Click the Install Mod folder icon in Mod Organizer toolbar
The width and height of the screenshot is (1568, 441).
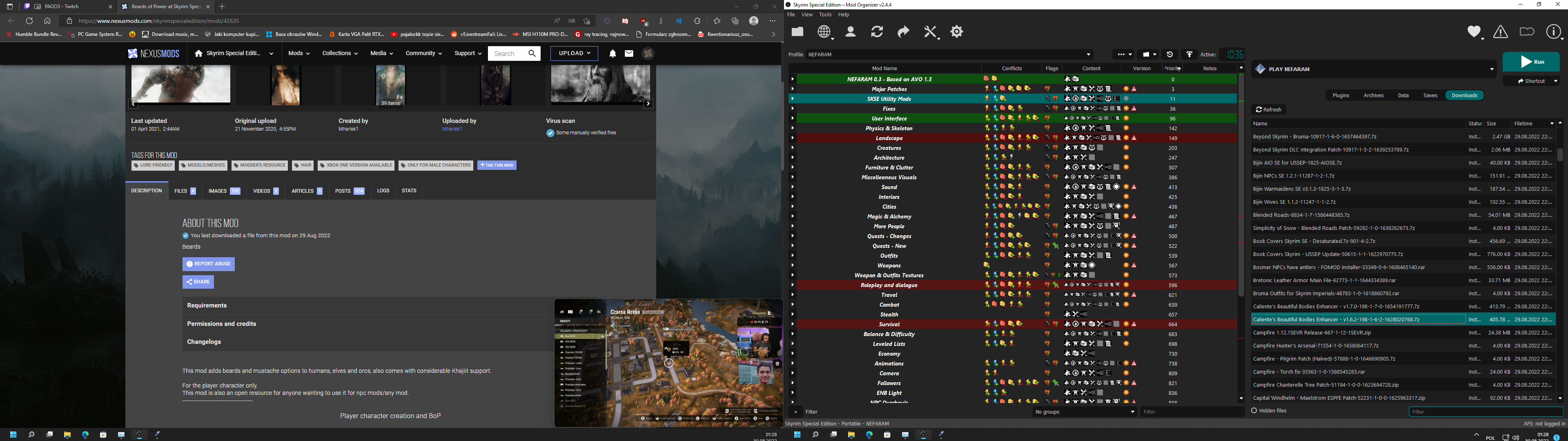point(797,32)
